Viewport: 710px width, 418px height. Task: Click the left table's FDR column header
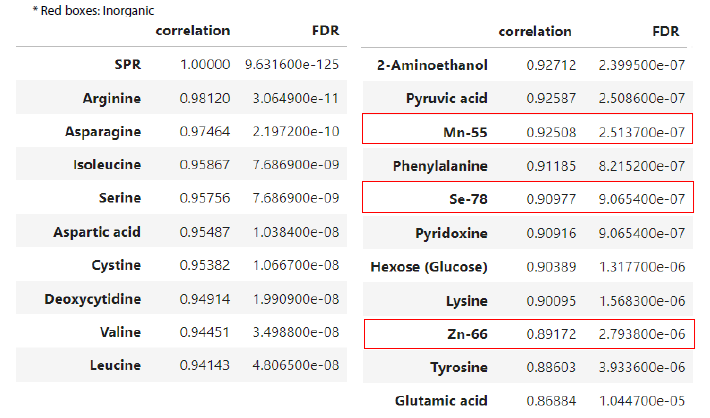pos(324,31)
